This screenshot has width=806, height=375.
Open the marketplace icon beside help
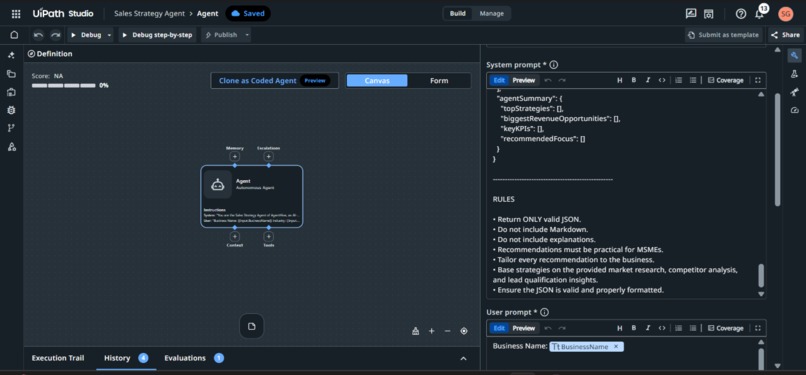[x=708, y=14]
